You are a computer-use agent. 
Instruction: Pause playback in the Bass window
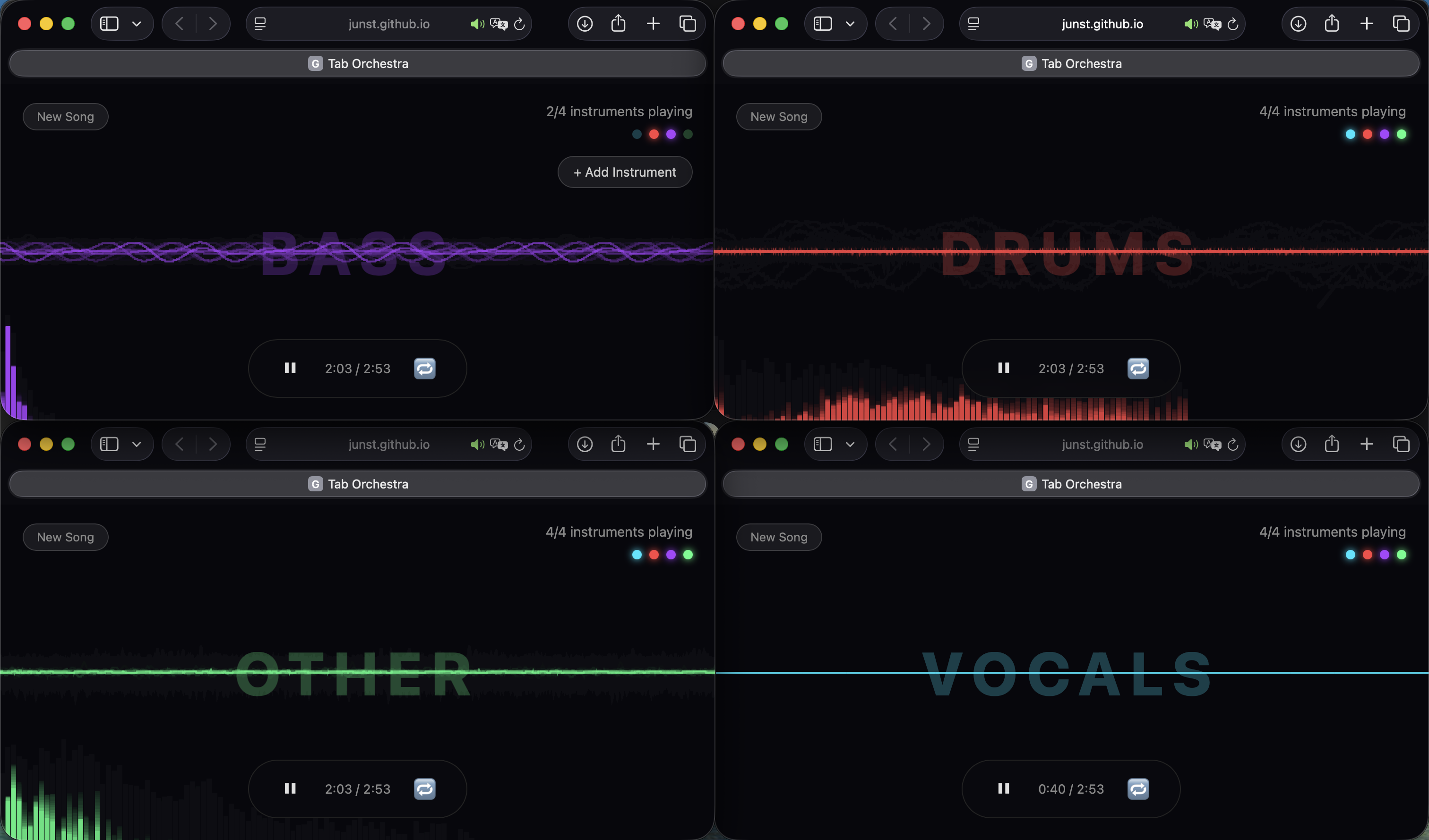tap(290, 369)
